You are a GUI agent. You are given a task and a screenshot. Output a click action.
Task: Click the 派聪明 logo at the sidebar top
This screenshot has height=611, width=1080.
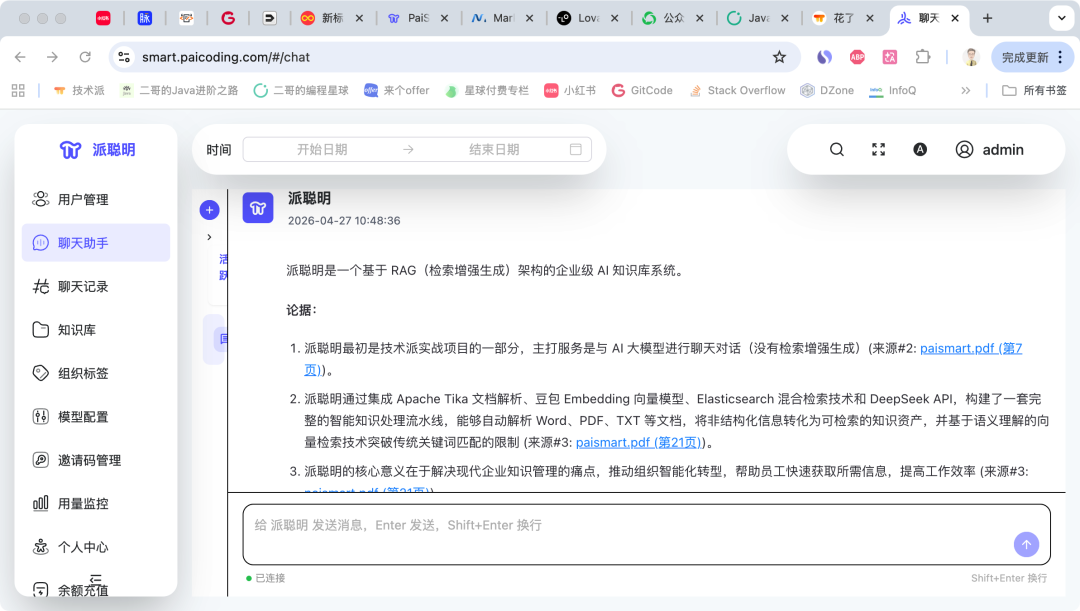point(96,148)
